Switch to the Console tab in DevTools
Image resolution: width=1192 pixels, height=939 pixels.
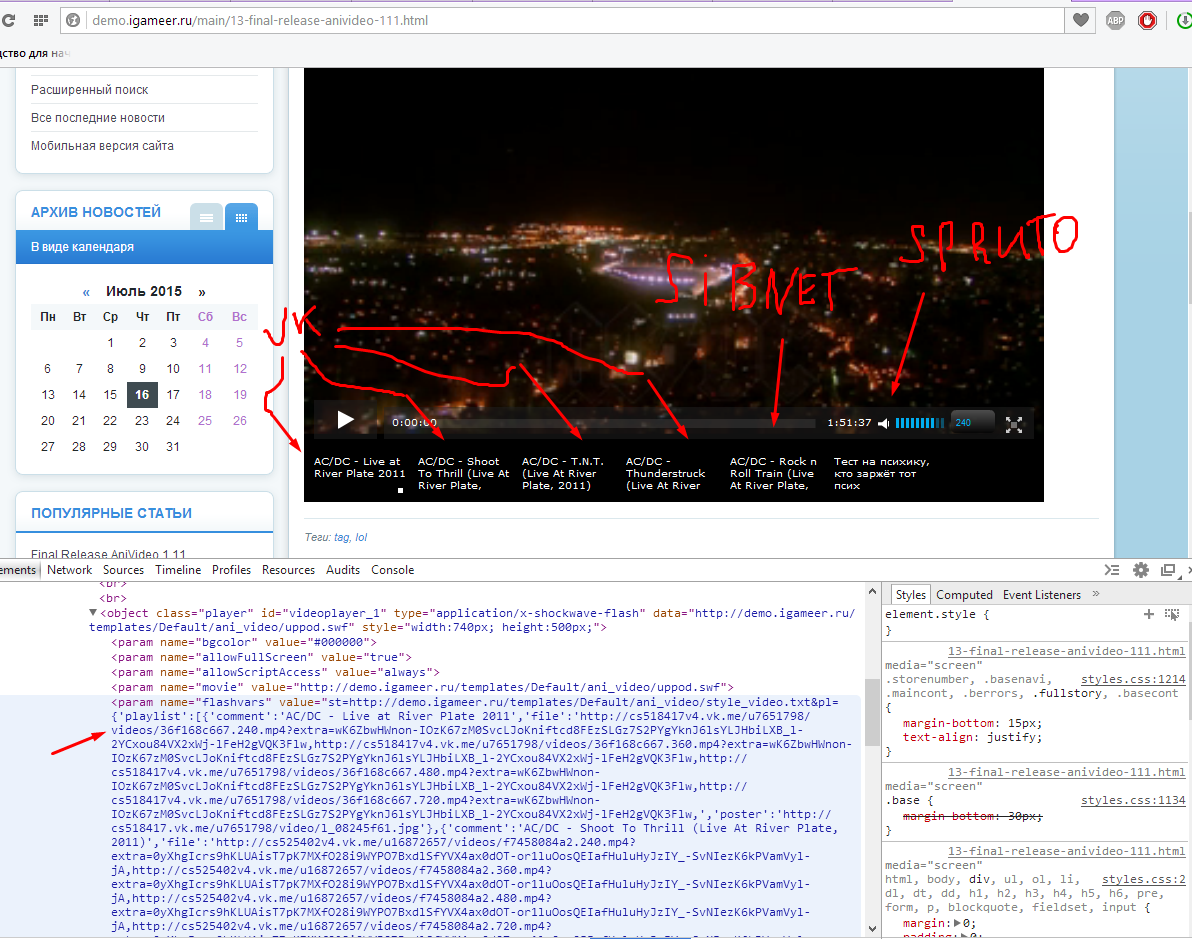click(392, 569)
